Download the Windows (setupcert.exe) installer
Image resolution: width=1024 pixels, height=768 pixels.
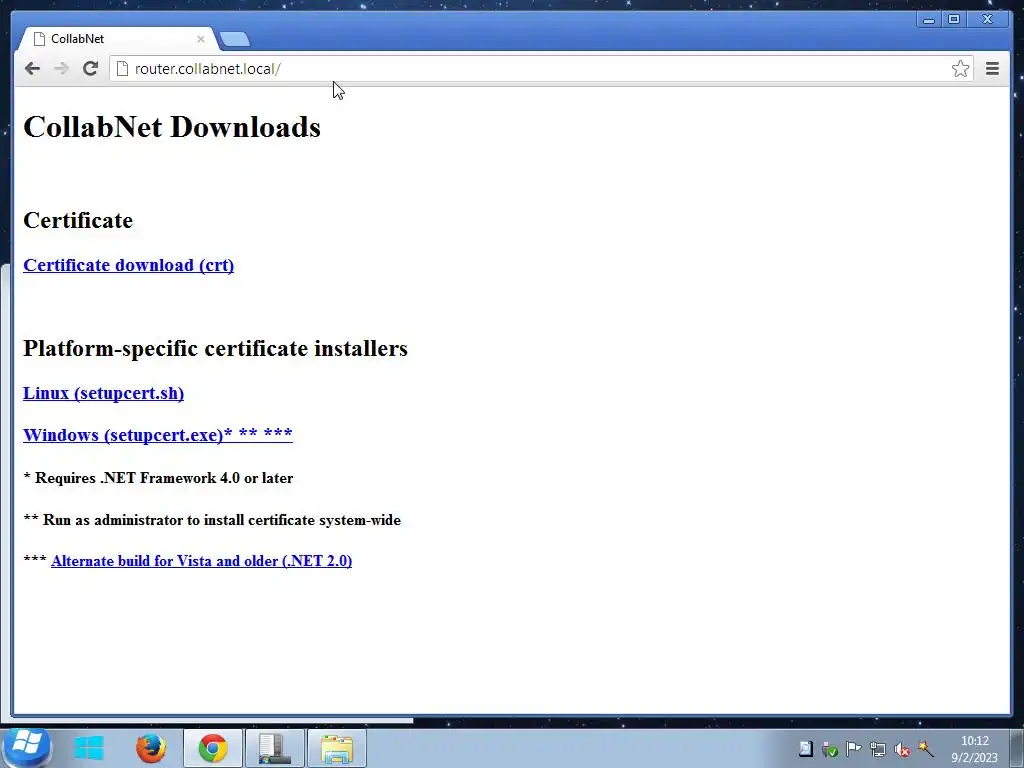(x=157, y=434)
